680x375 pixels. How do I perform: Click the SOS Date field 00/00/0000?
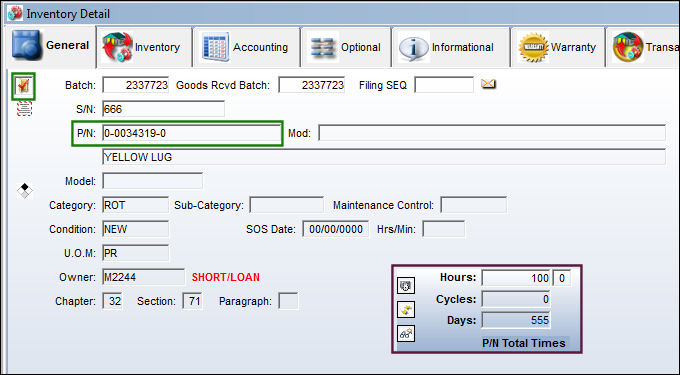pos(336,229)
